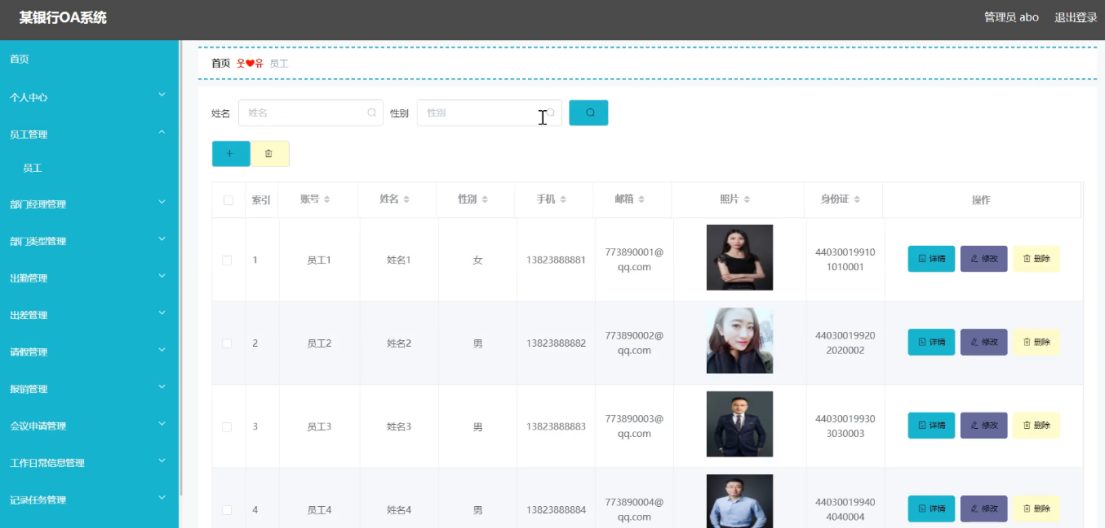Click the photo of 员工2
Image resolution: width=1105 pixels, height=528 pixels.
[739, 340]
